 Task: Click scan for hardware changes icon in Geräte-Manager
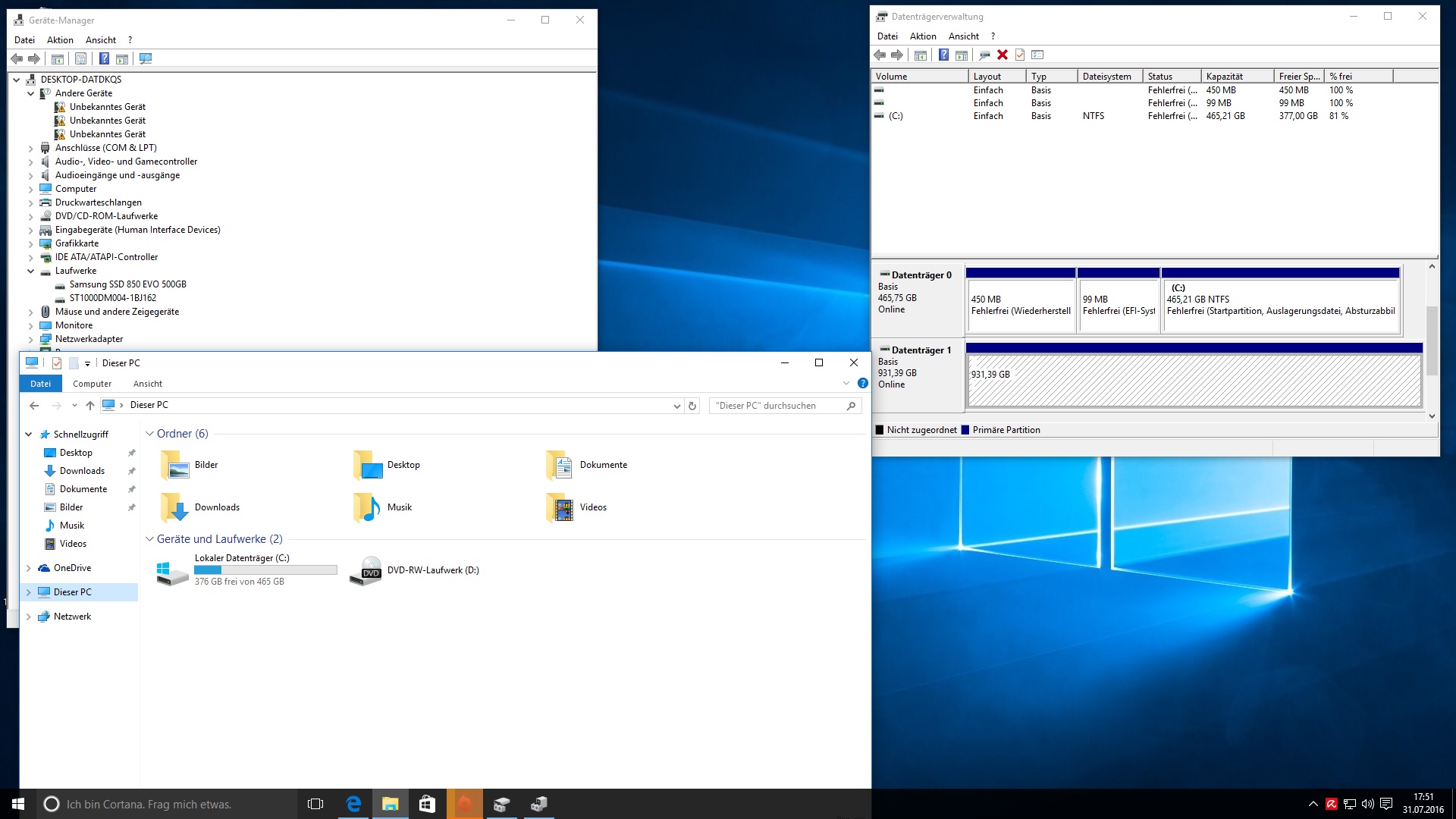click(x=146, y=58)
